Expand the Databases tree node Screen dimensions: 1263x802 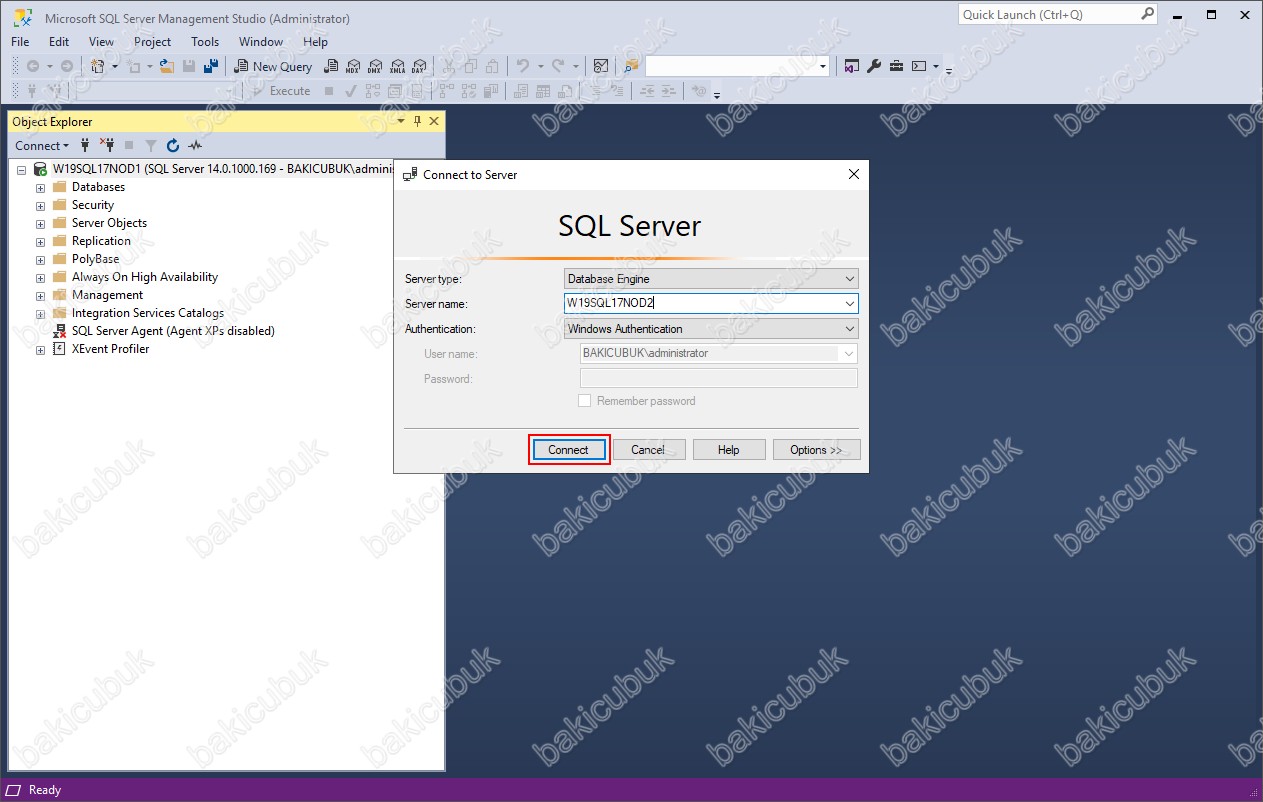tap(40, 188)
